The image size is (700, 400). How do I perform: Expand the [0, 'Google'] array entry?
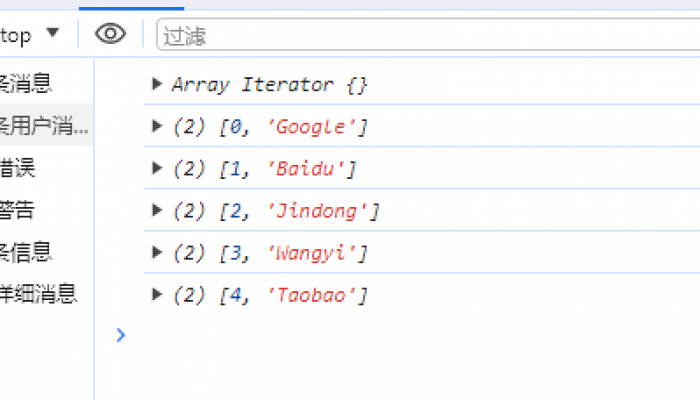coord(157,126)
